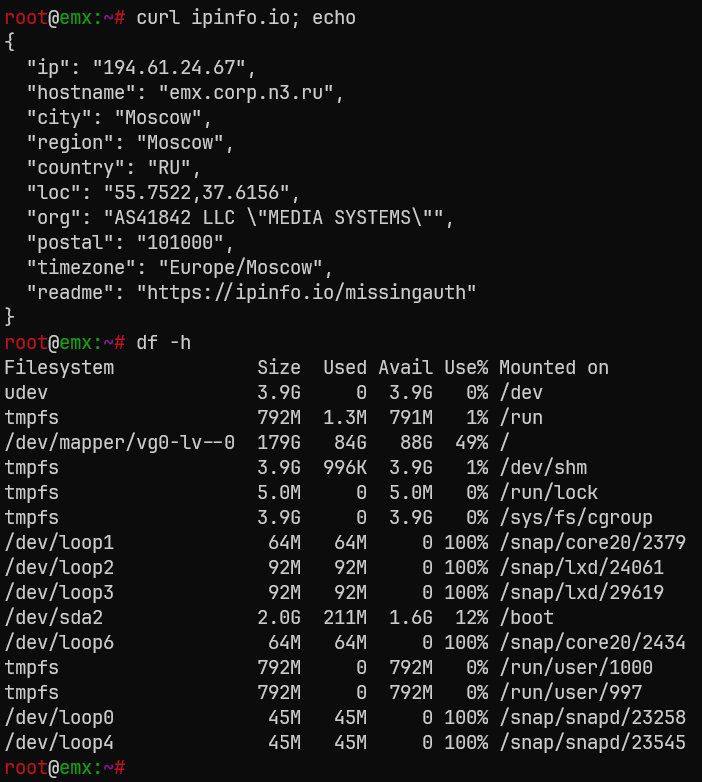This screenshot has width=702, height=782.
Task: Click the /snap/snapd/23545 mount path
Action: coord(592,742)
